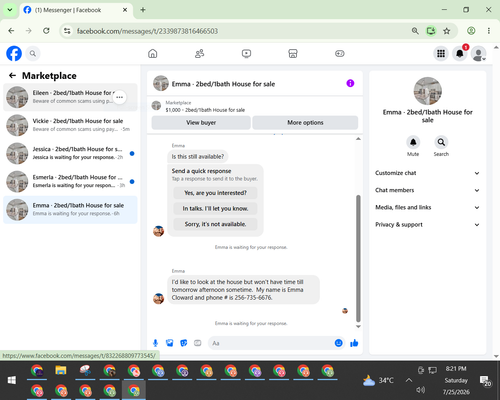Open Esmerla's conversation
Viewport: 500px width, 400px height.
coord(70,181)
